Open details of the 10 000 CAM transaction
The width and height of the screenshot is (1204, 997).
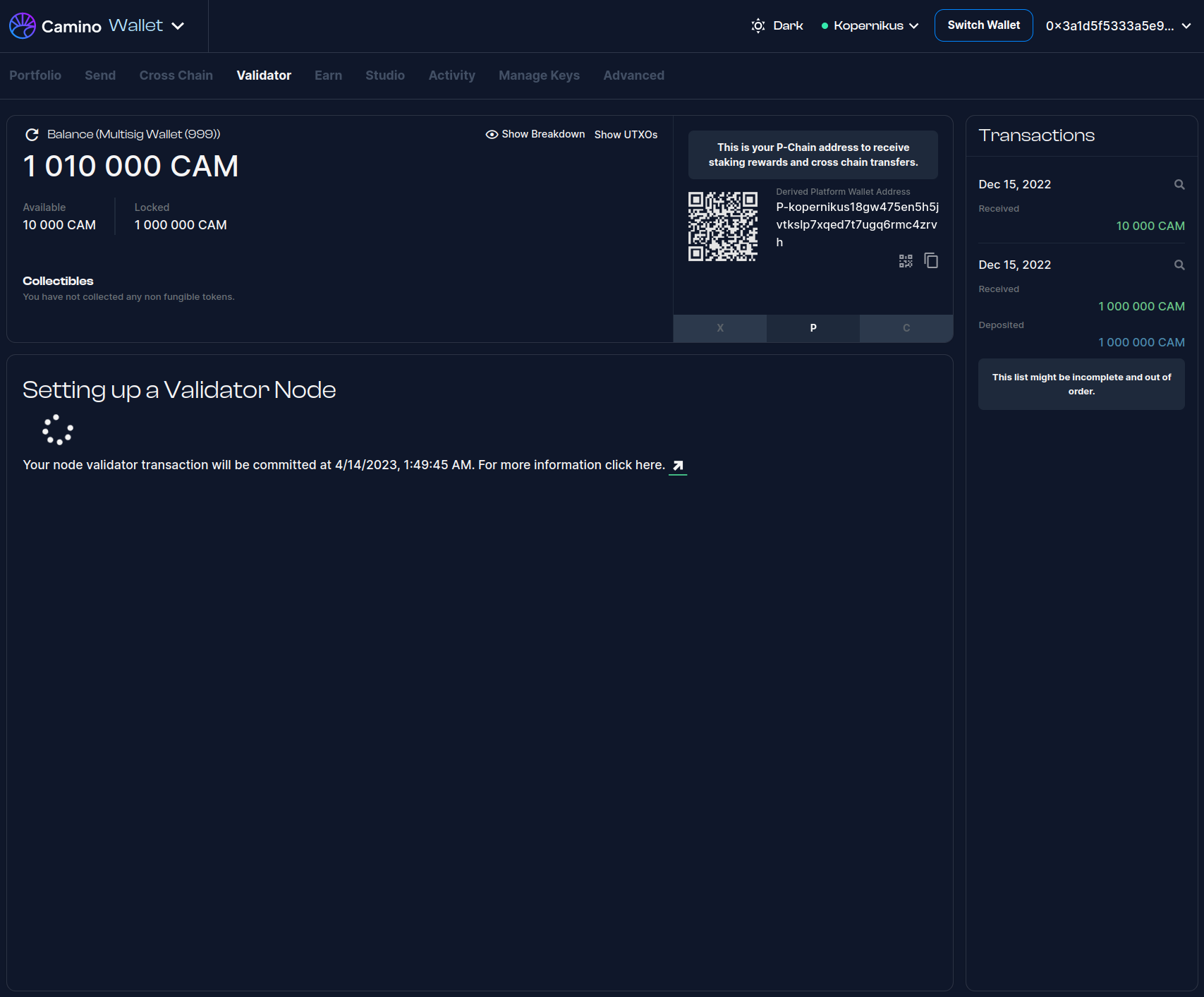1179,185
